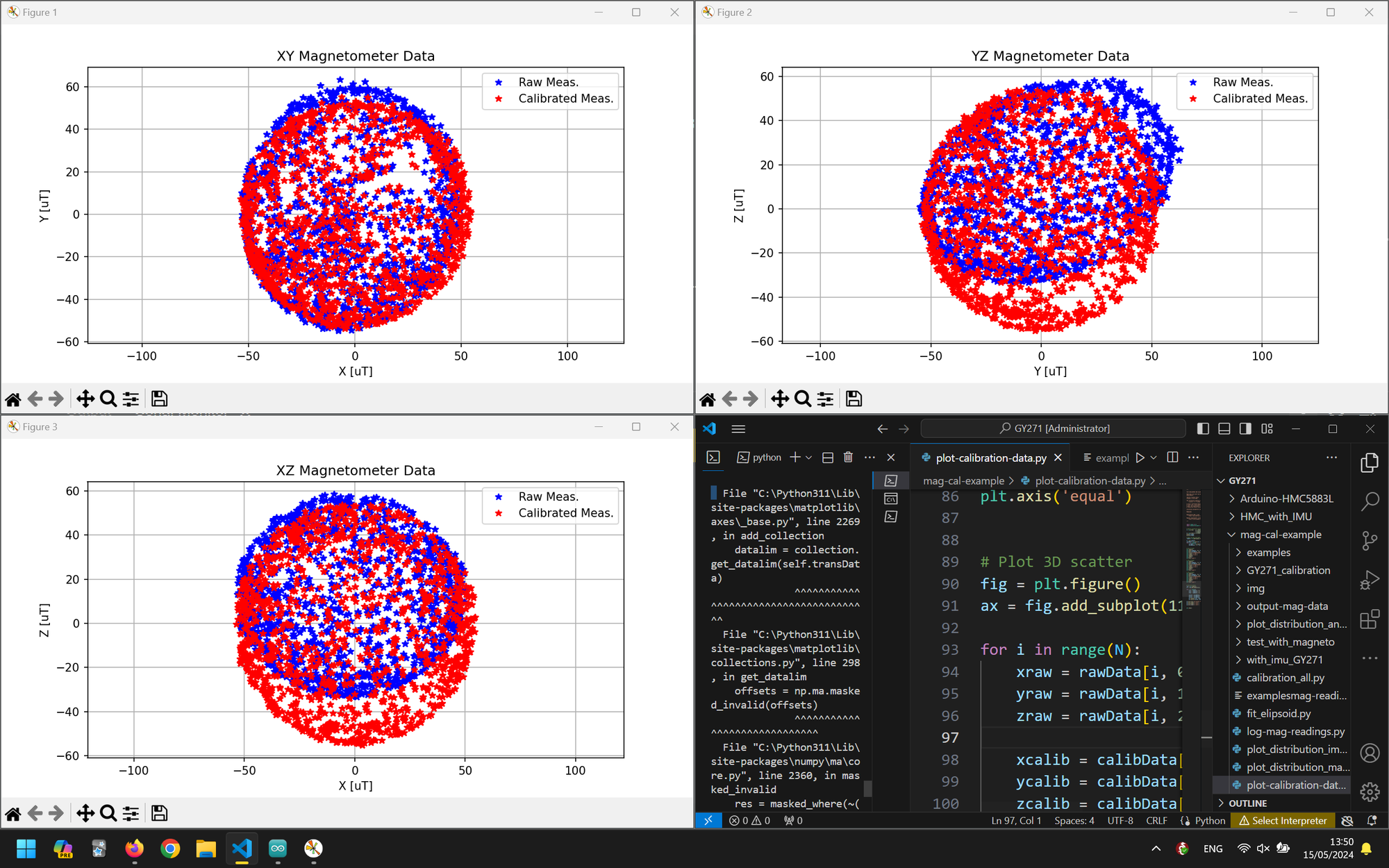Toggle the bottom panel layout button

coord(1224,428)
